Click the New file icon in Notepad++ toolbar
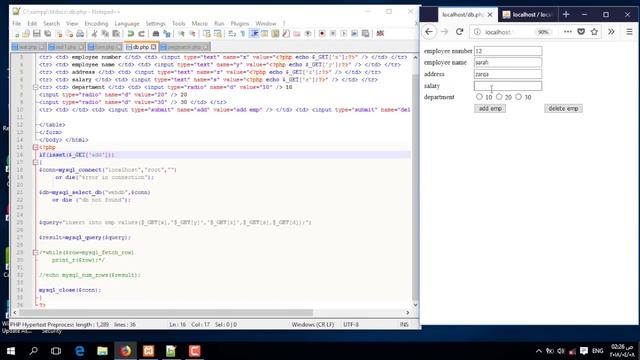 [17, 33]
